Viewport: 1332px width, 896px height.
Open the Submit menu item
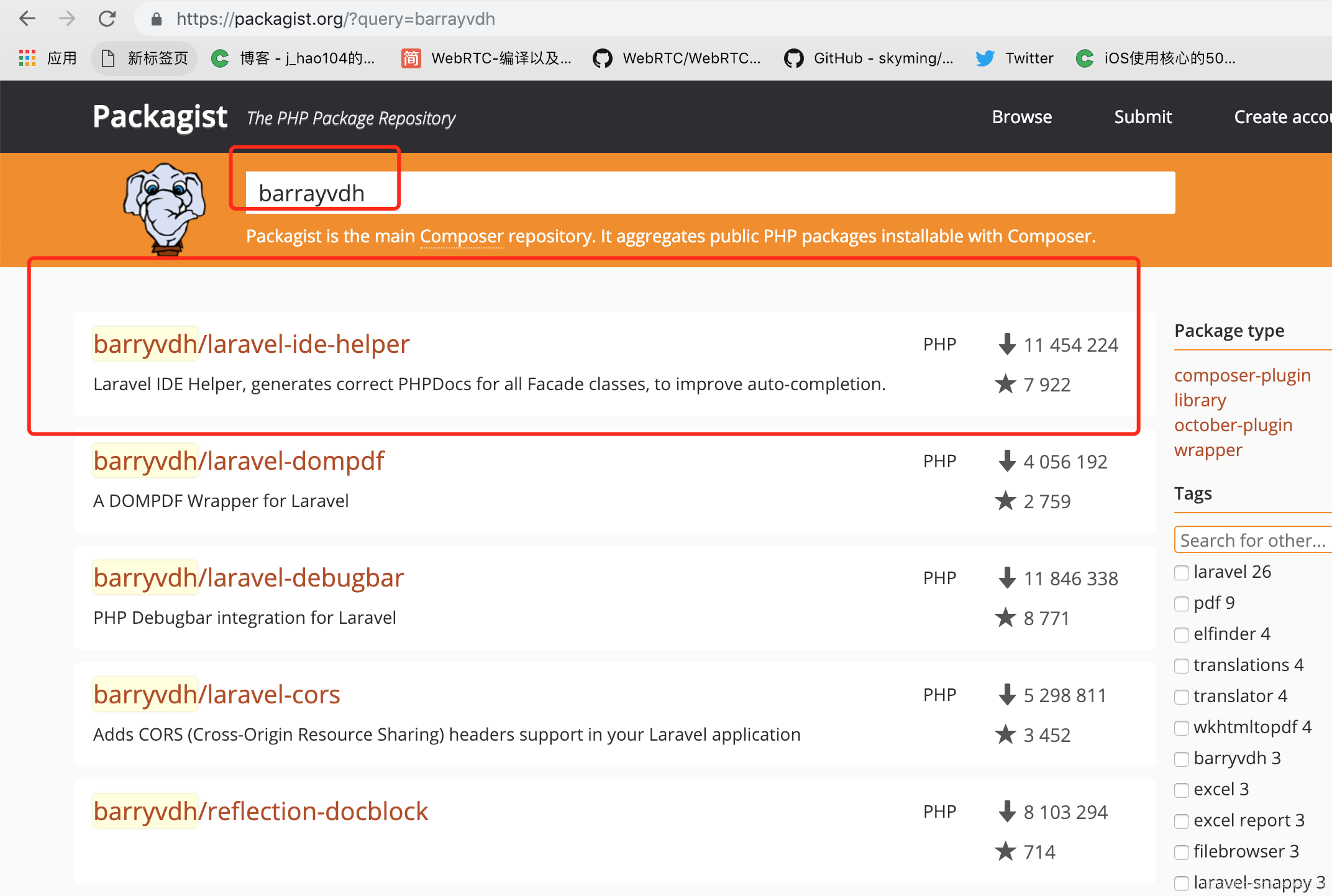(x=1143, y=117)
